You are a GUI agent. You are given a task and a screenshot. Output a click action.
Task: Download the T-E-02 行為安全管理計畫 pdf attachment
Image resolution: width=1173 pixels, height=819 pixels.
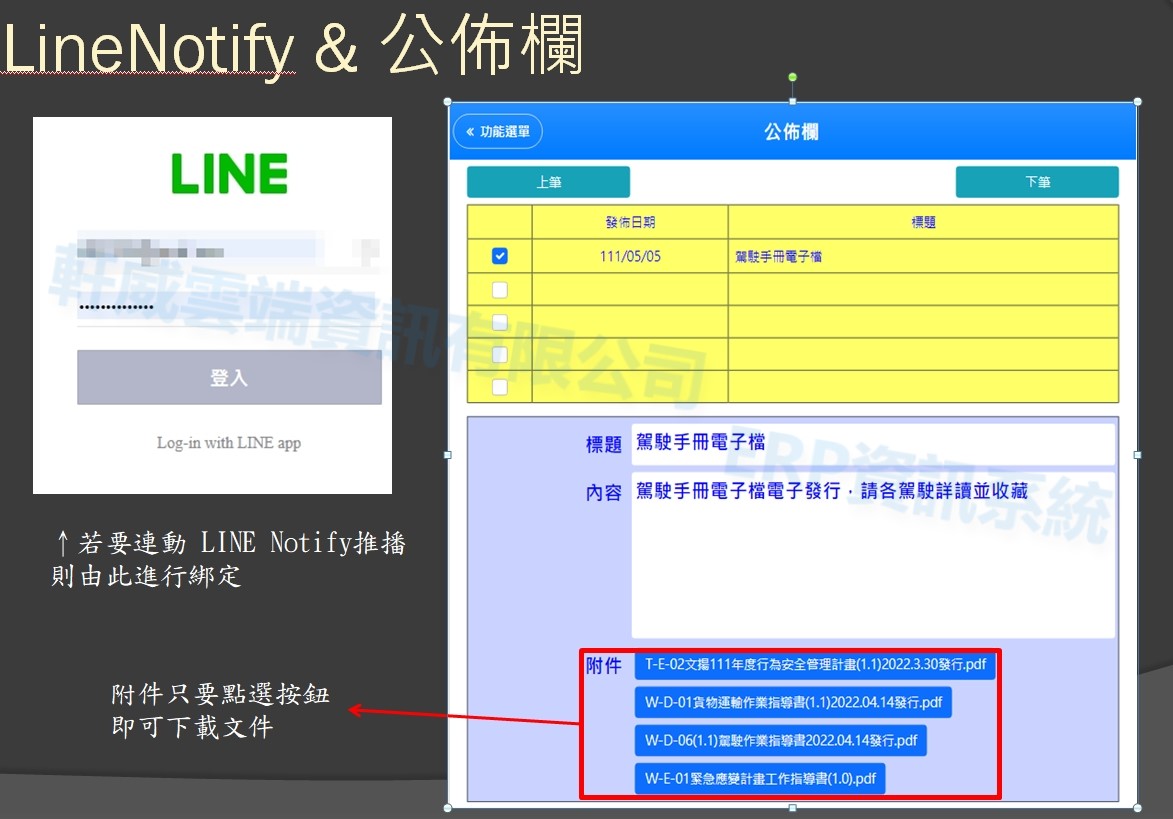click(x=815, y=665)
